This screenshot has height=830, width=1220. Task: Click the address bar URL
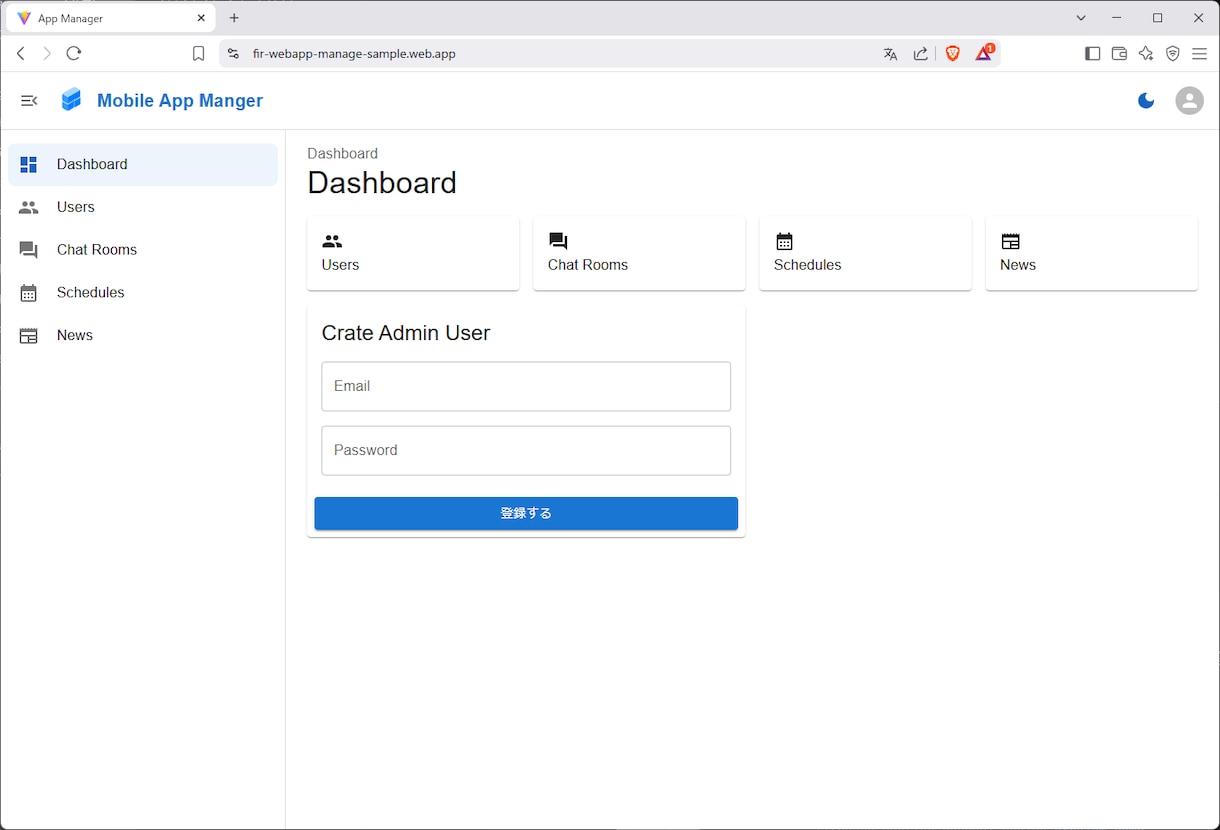tap(354, 54)
